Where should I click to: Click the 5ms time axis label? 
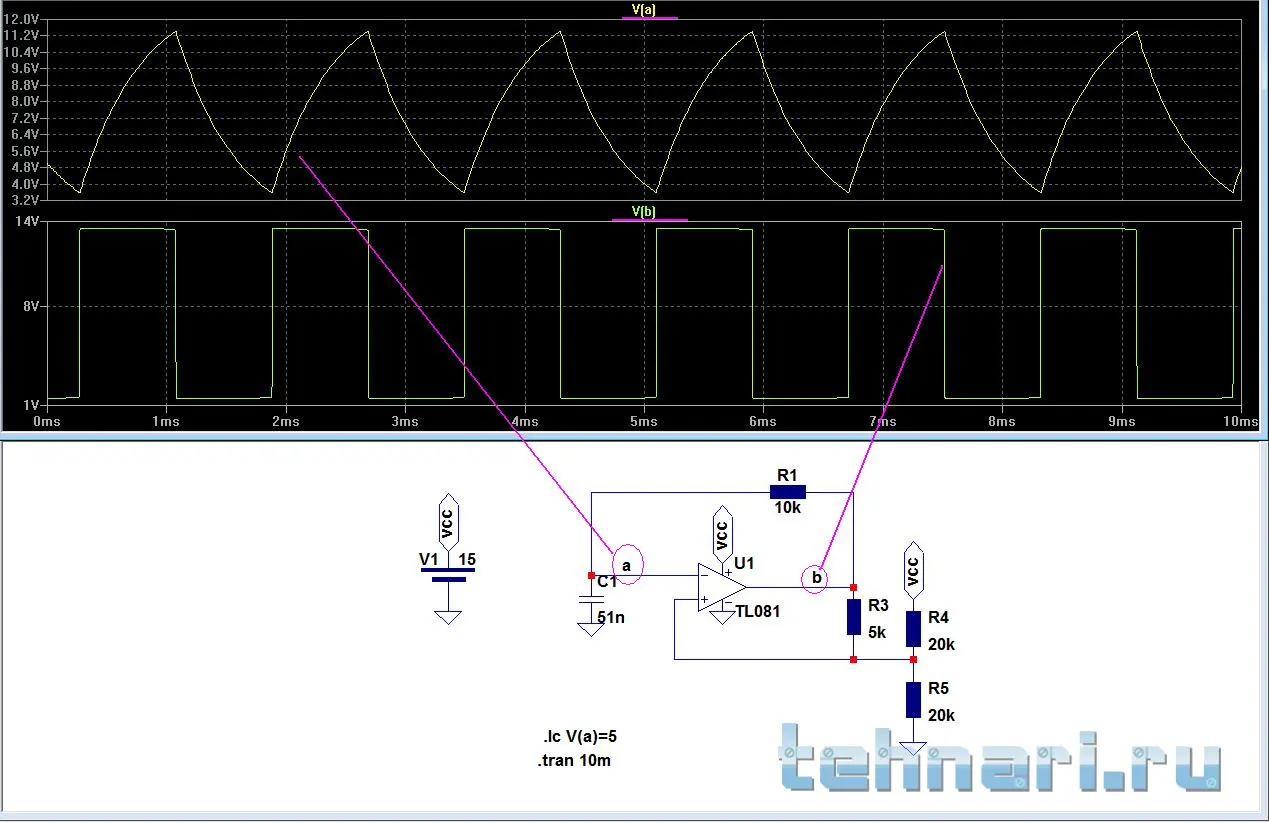click(x=644, y=422)
